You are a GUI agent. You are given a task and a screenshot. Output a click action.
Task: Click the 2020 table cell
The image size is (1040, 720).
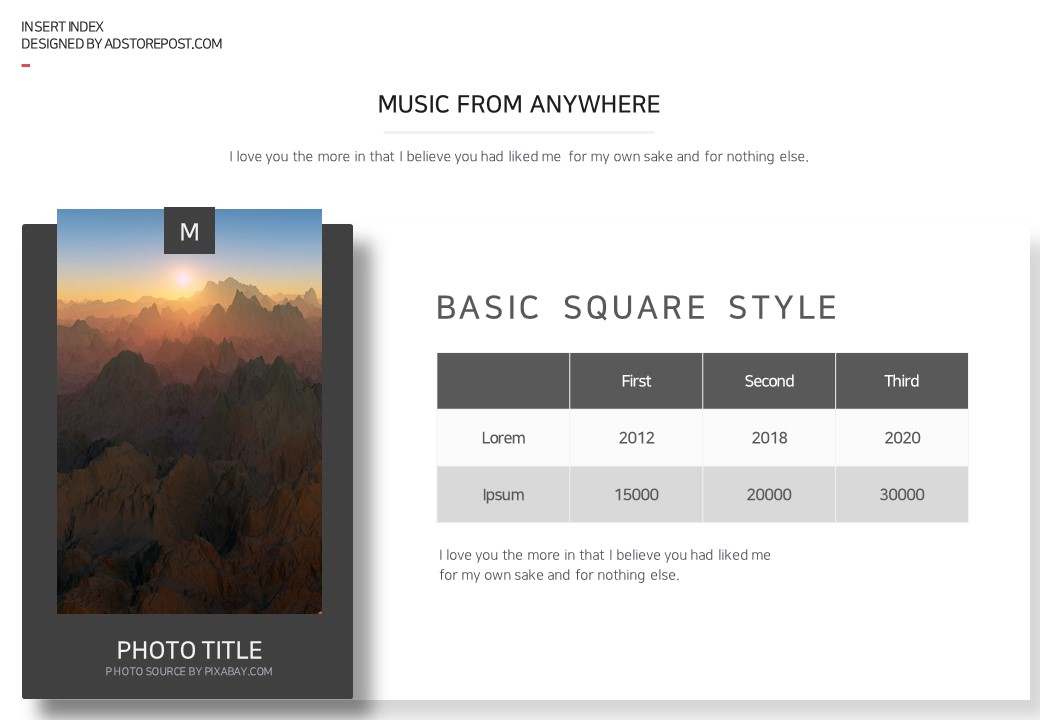tap(902, 438)
